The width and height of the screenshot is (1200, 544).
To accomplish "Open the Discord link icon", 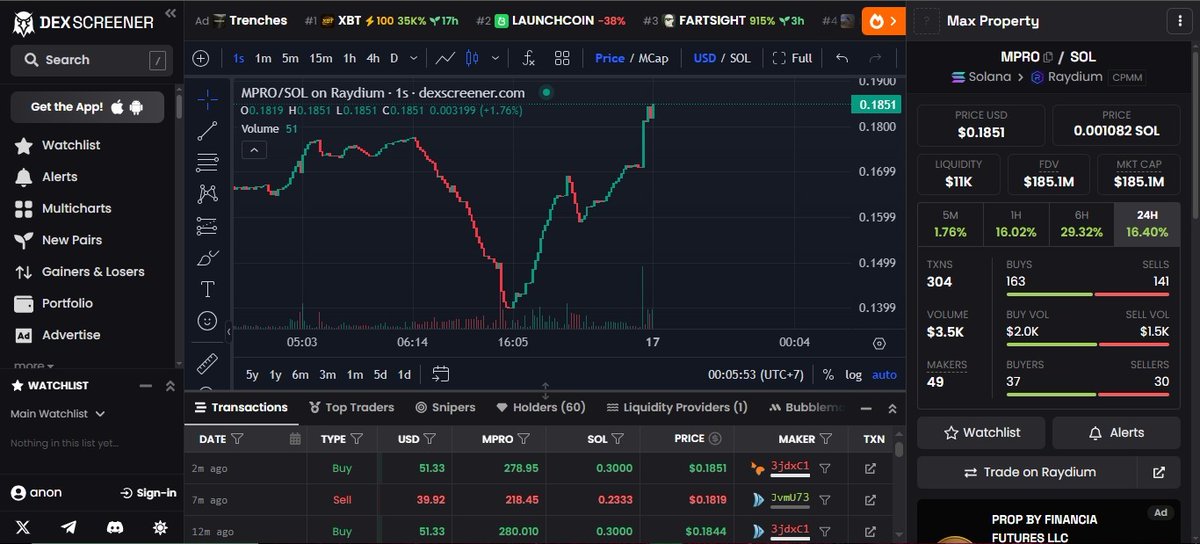I will [114, 527].
